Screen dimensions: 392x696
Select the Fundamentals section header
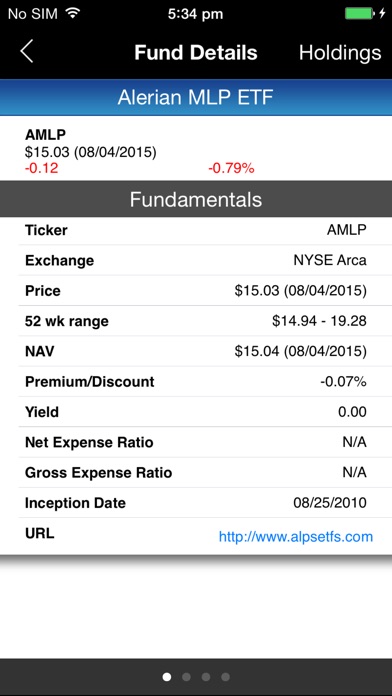point(196,199)
